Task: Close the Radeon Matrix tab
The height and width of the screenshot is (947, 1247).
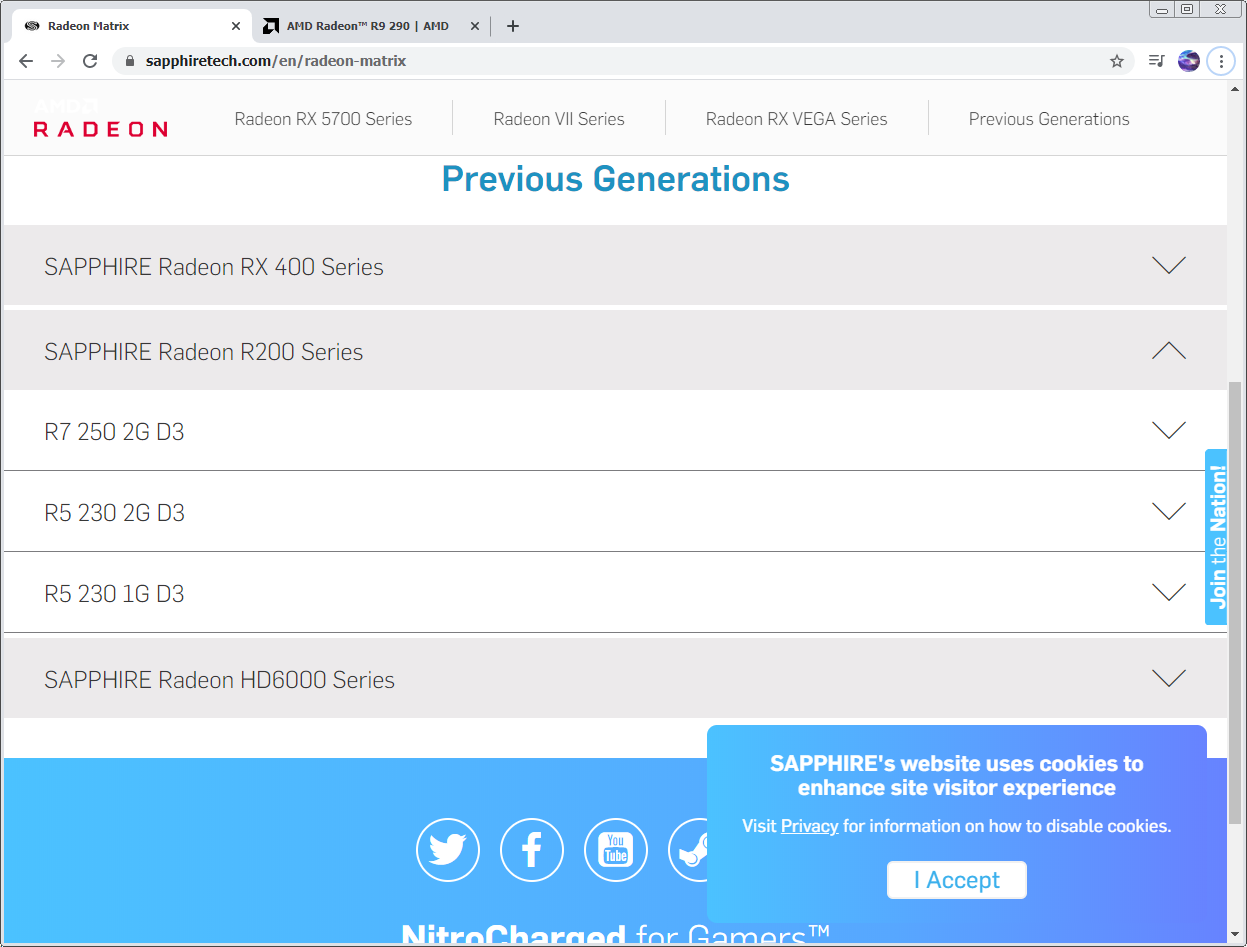Action: point(236,26)
